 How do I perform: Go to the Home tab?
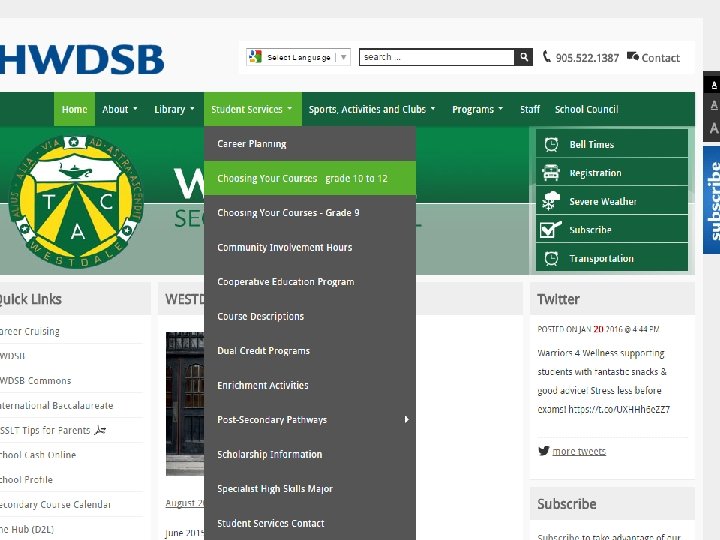click(74, 109)
